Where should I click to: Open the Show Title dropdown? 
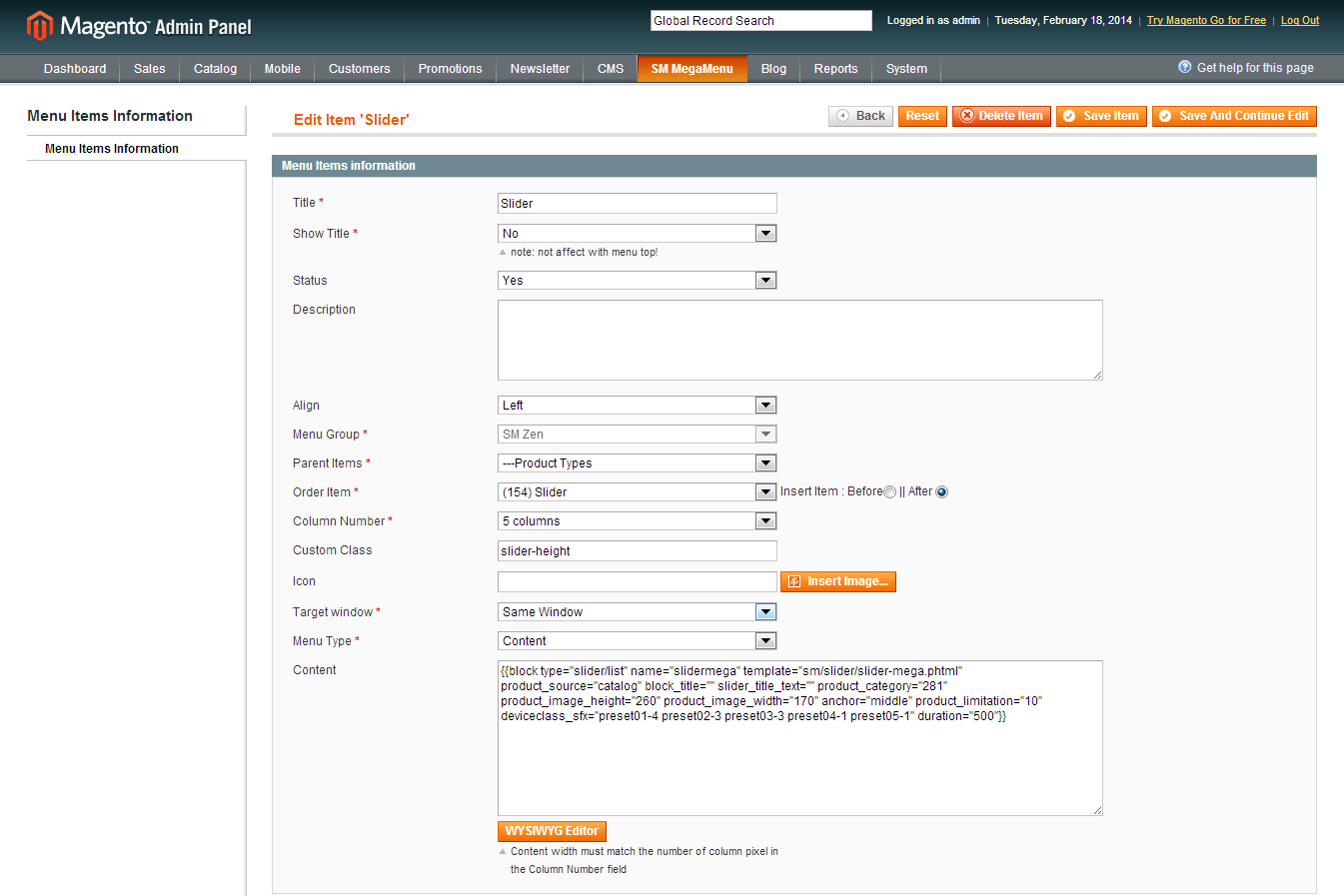click(x=638, y=234)
